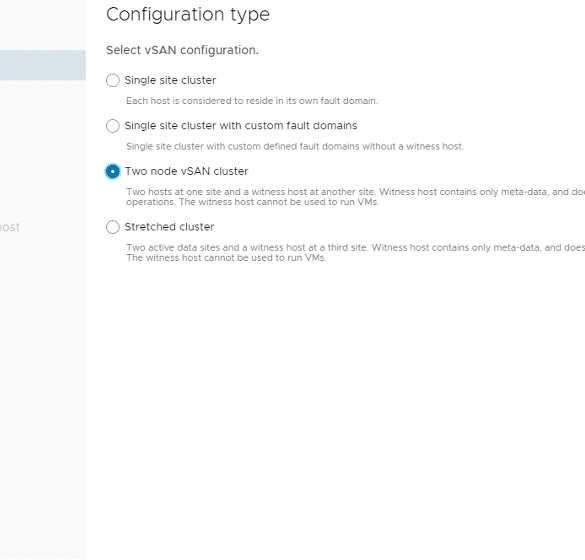Image resolution: width=585 pixels, height=560 pixels.
Task: Enable the Stretched cluster radio option
Action: pyautogui.click(x=113, y=227)
